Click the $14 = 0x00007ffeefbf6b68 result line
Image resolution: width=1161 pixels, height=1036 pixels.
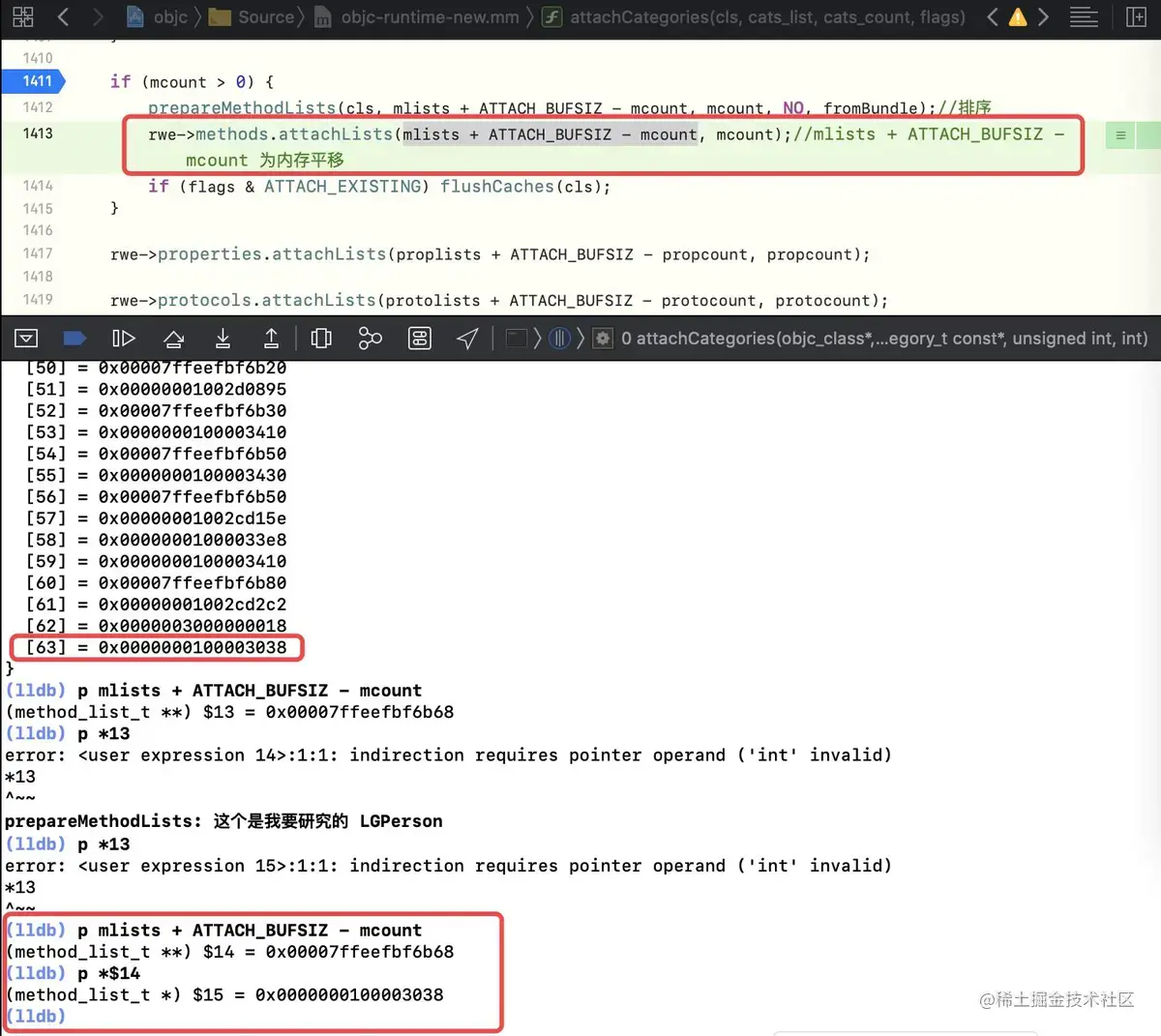(229, 952)
